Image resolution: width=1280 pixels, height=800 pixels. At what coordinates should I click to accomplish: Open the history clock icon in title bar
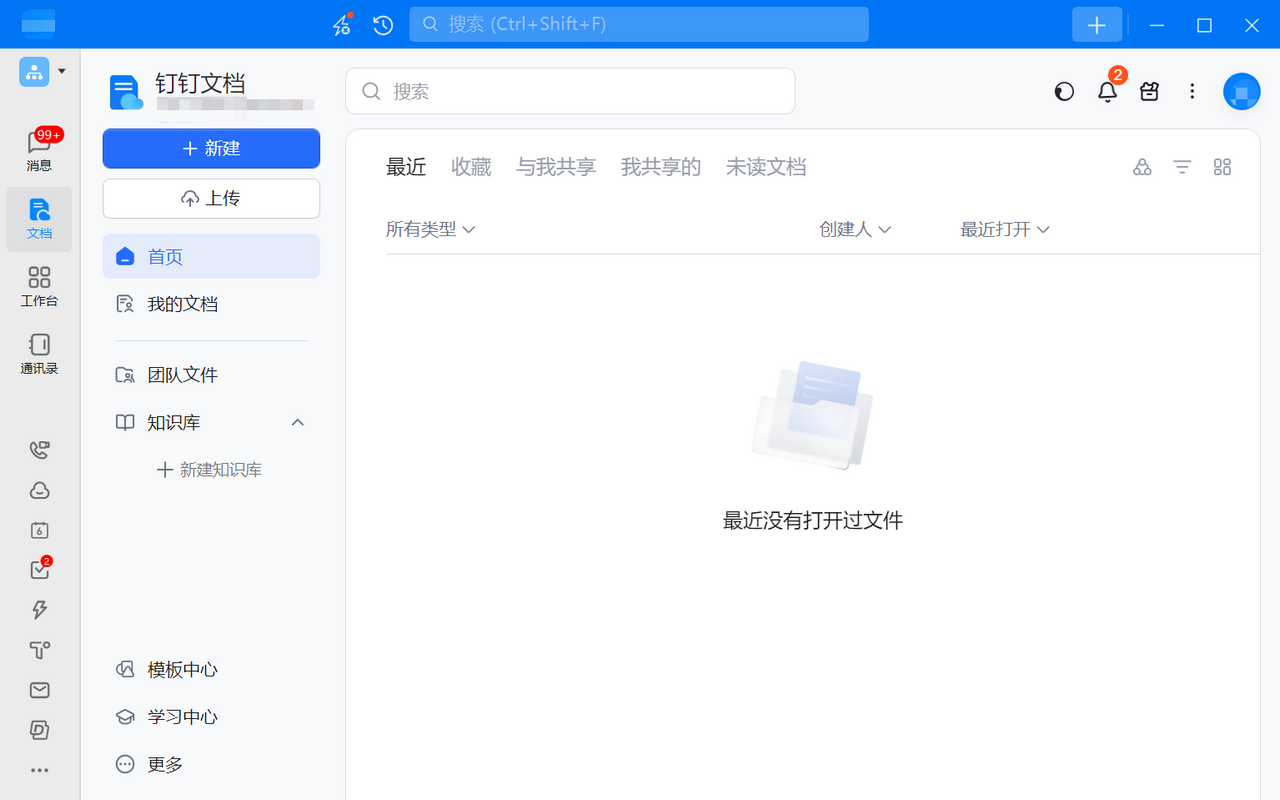(383, 25)
